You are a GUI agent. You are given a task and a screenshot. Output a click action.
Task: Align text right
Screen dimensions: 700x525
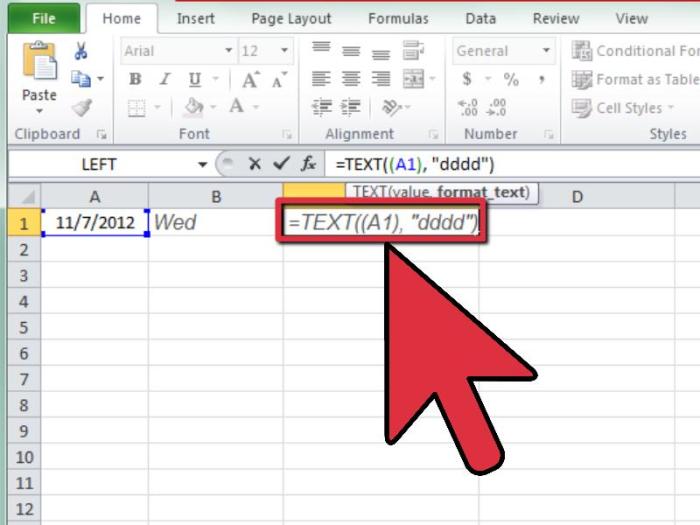381,79
